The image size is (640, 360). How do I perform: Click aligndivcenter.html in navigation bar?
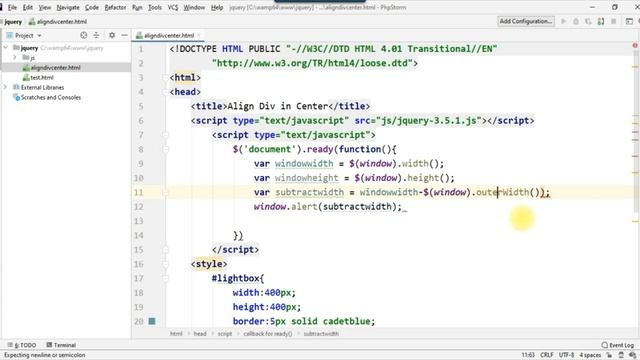(x=58, y=22)
